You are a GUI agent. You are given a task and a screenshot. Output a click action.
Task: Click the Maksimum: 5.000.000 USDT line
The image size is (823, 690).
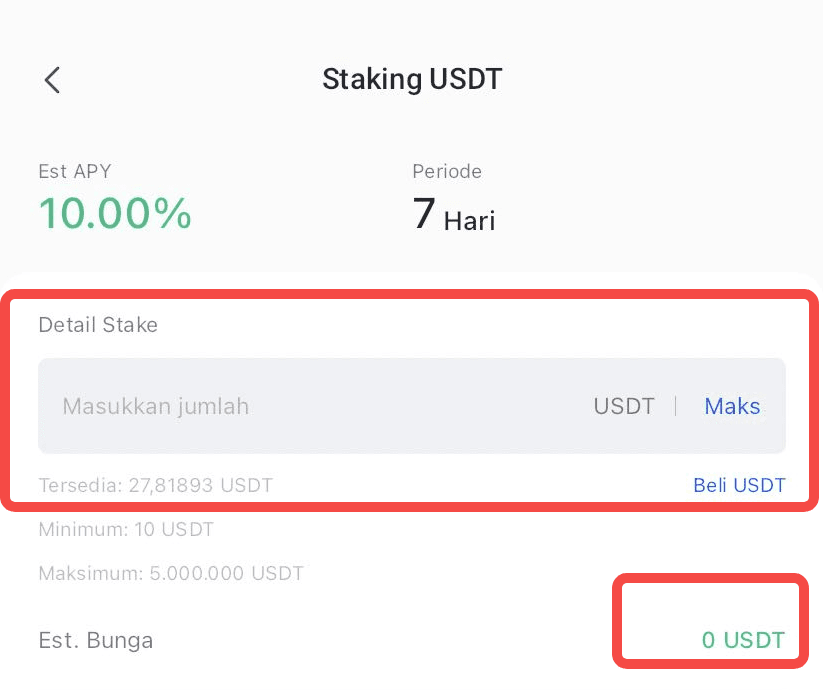point(171,573)
